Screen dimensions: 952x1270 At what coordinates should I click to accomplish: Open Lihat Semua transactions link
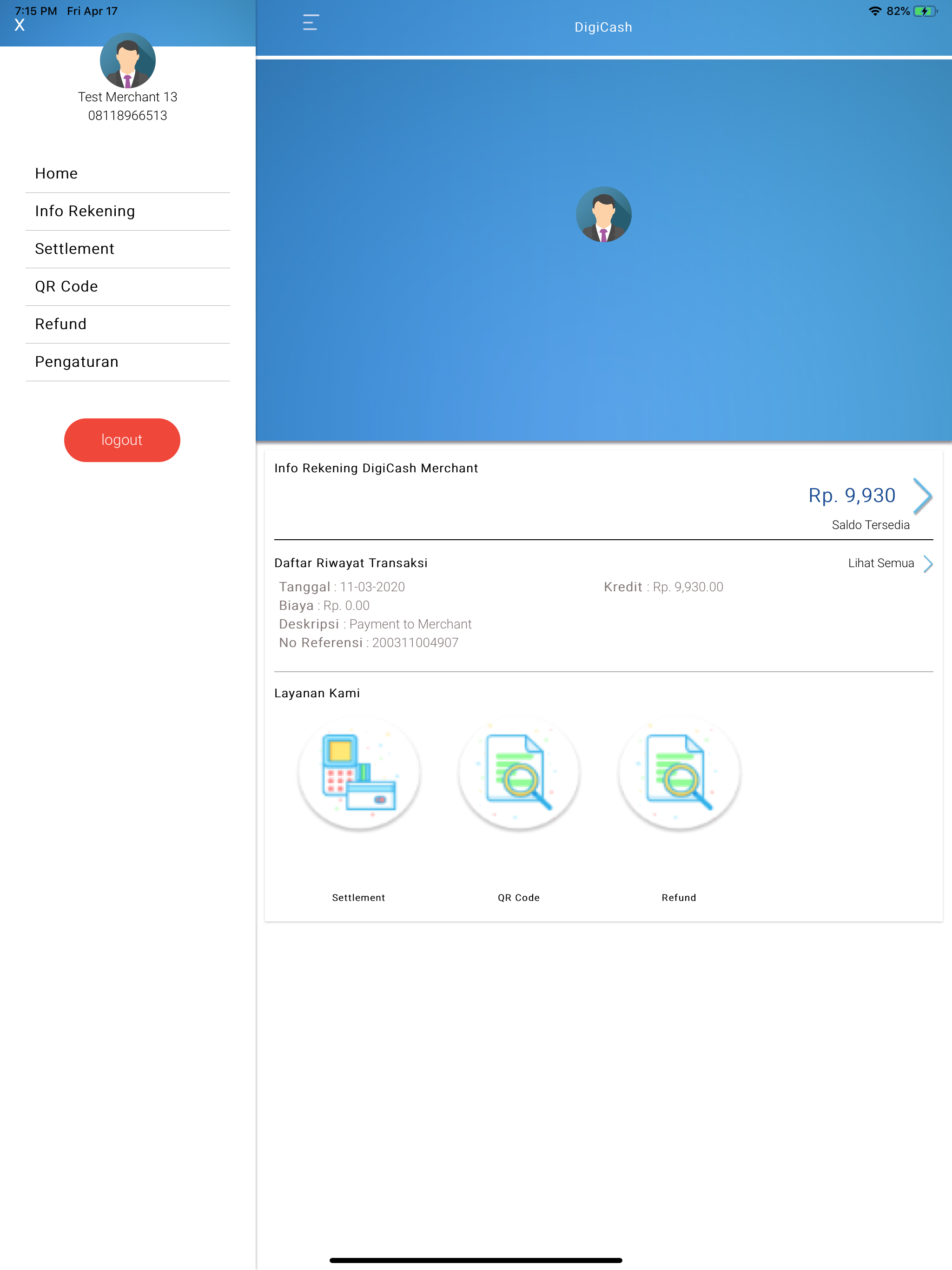click(881, 563)
